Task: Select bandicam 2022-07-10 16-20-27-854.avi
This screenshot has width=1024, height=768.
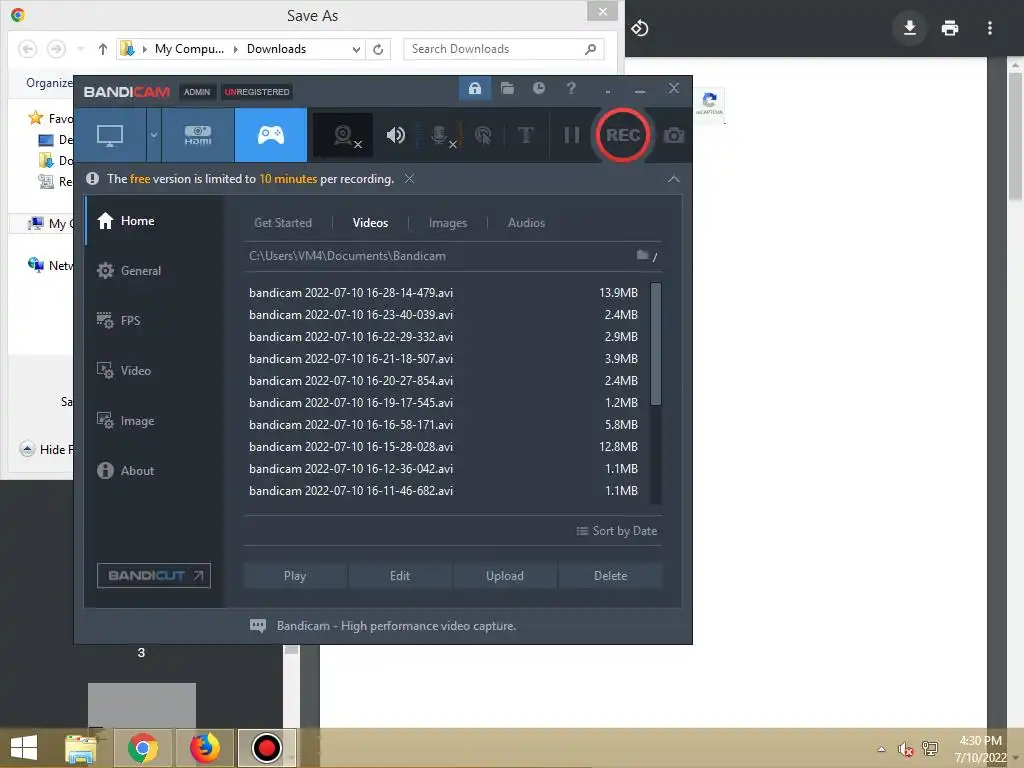Action: (x=444, y=381)
